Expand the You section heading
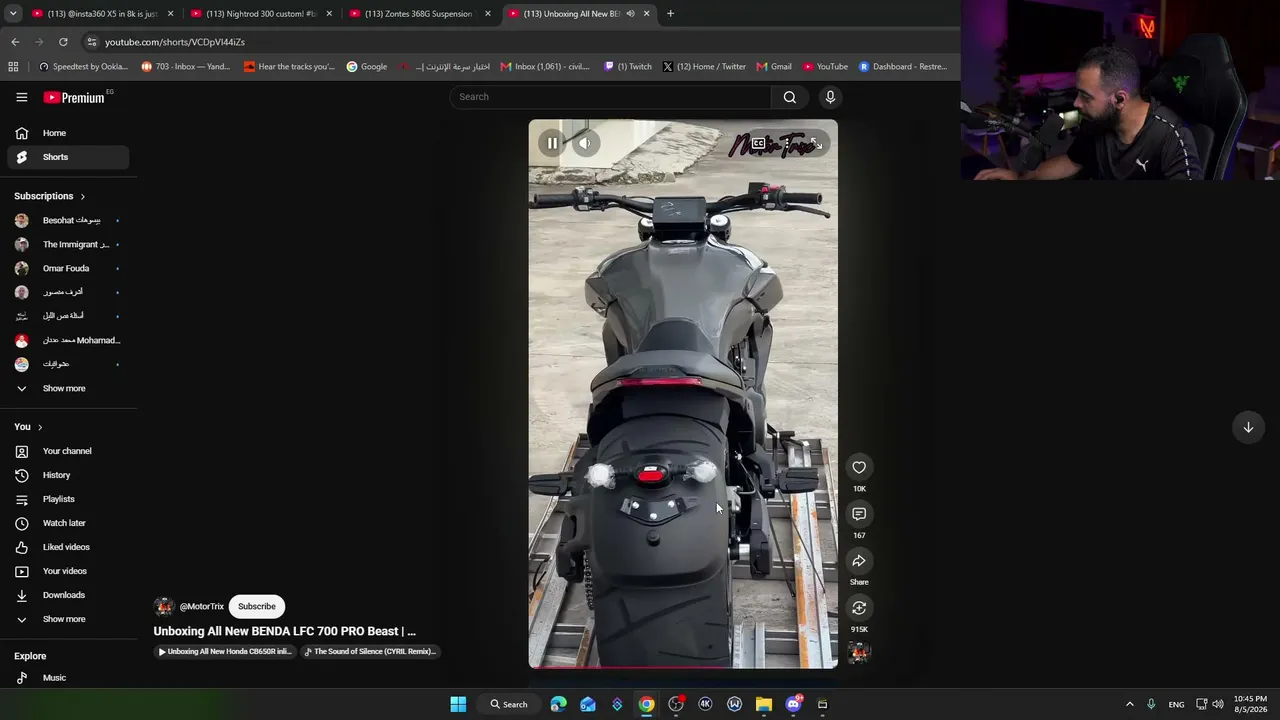The width and height of the screenshot is (1280, 720). pyautogui.click(x=28, y=427)
